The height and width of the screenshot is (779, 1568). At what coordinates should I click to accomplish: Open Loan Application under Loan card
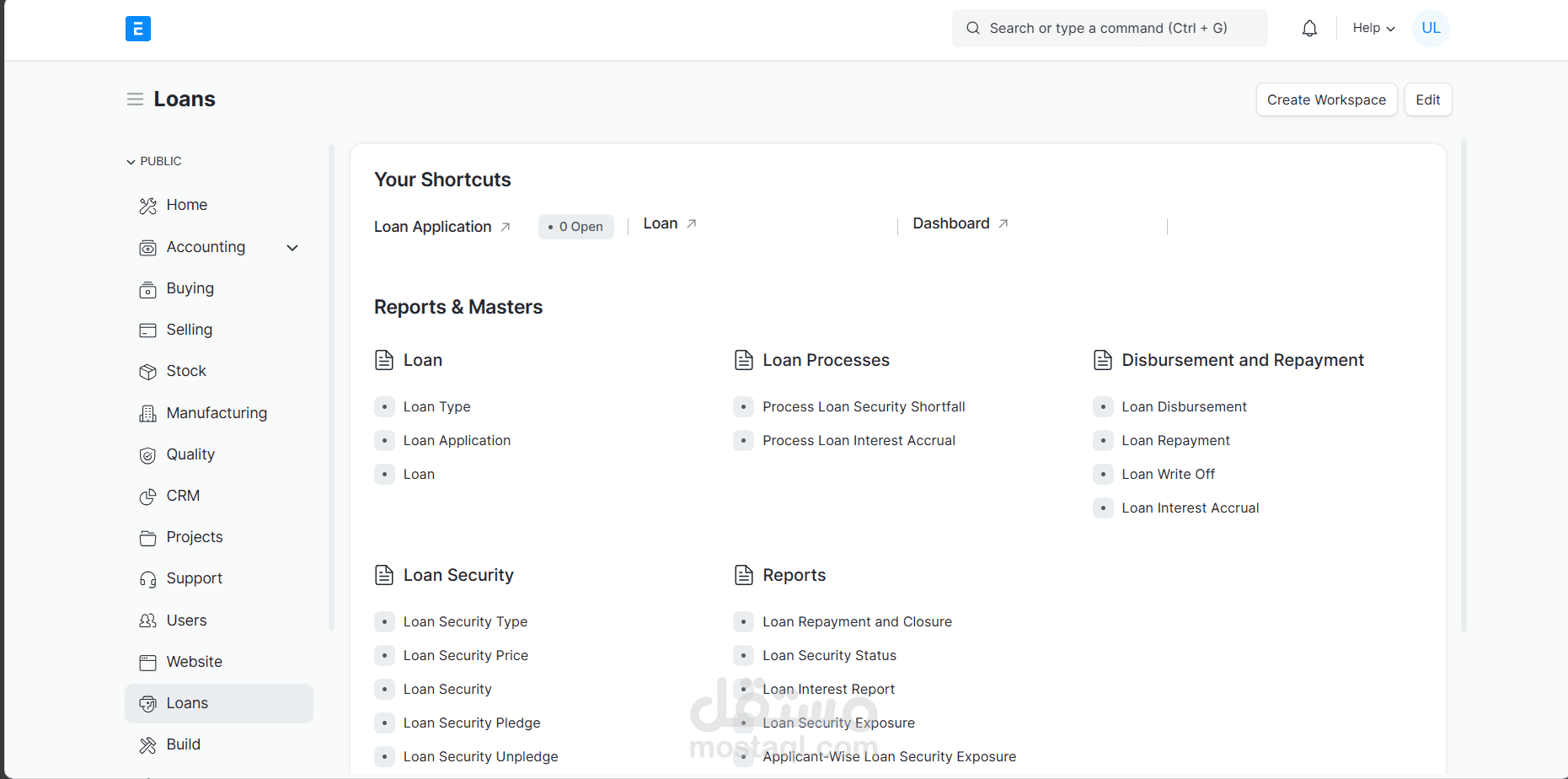point(457,440)
